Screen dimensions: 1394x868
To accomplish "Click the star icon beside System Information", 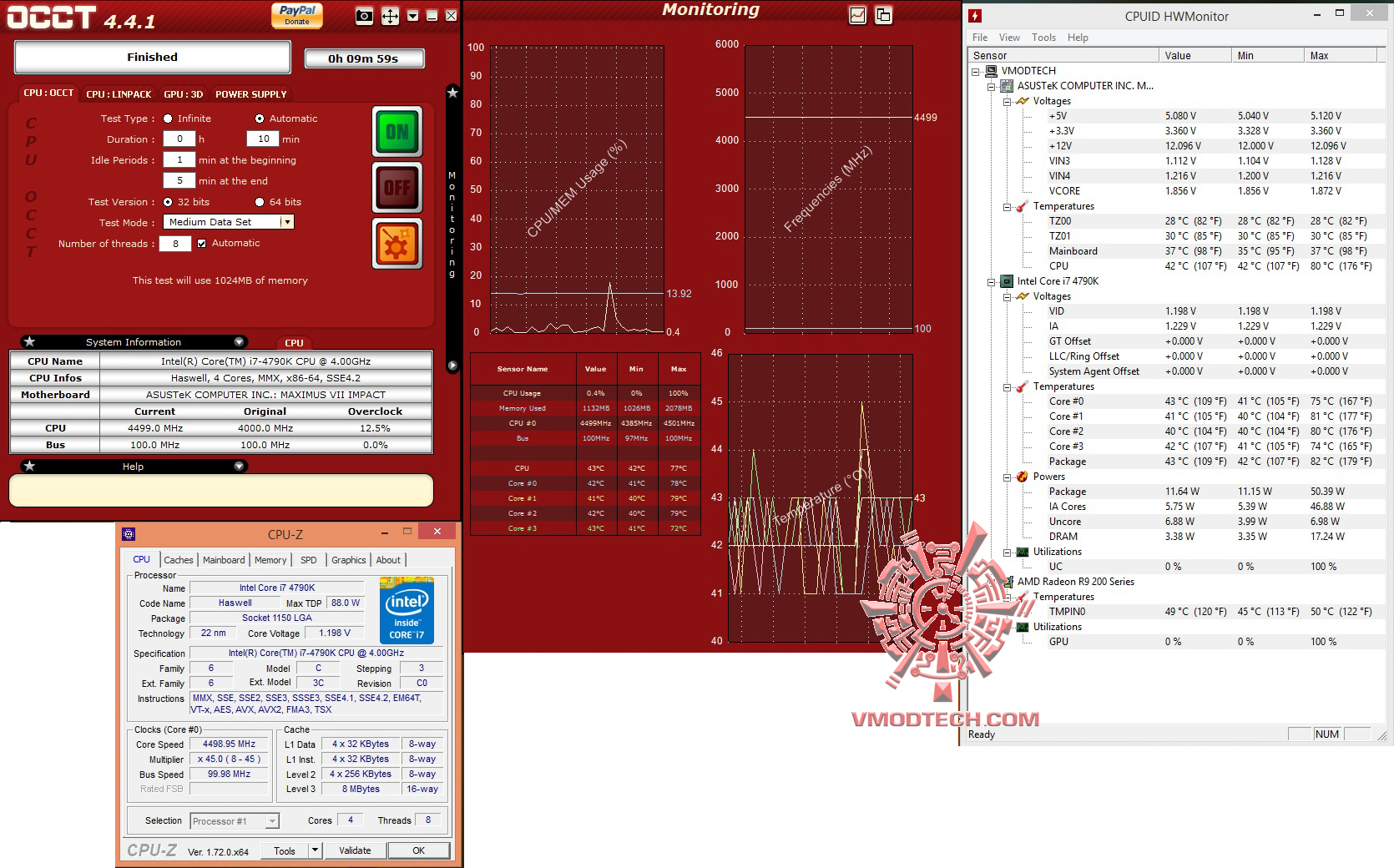I will [x=29, y=341].
